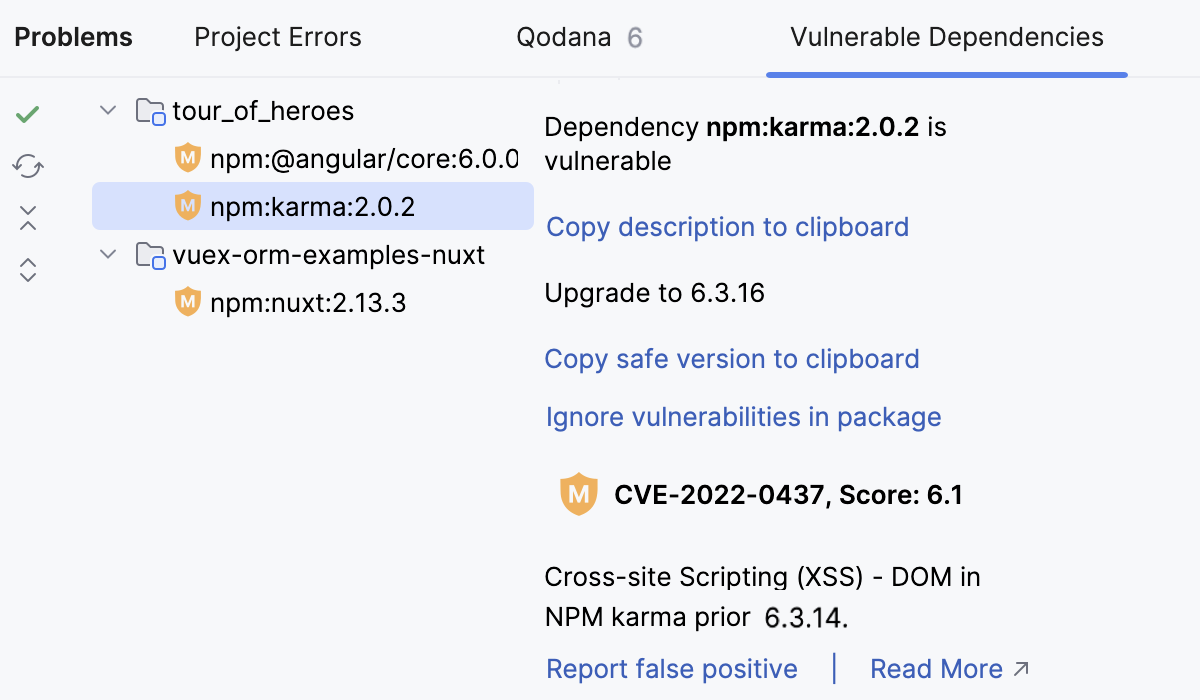Click the Collapse All icon

27,217
